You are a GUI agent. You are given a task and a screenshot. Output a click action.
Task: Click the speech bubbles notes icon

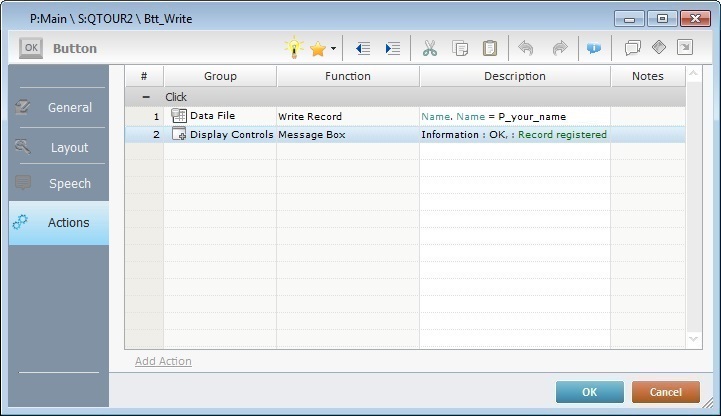[x=632, y=48]
